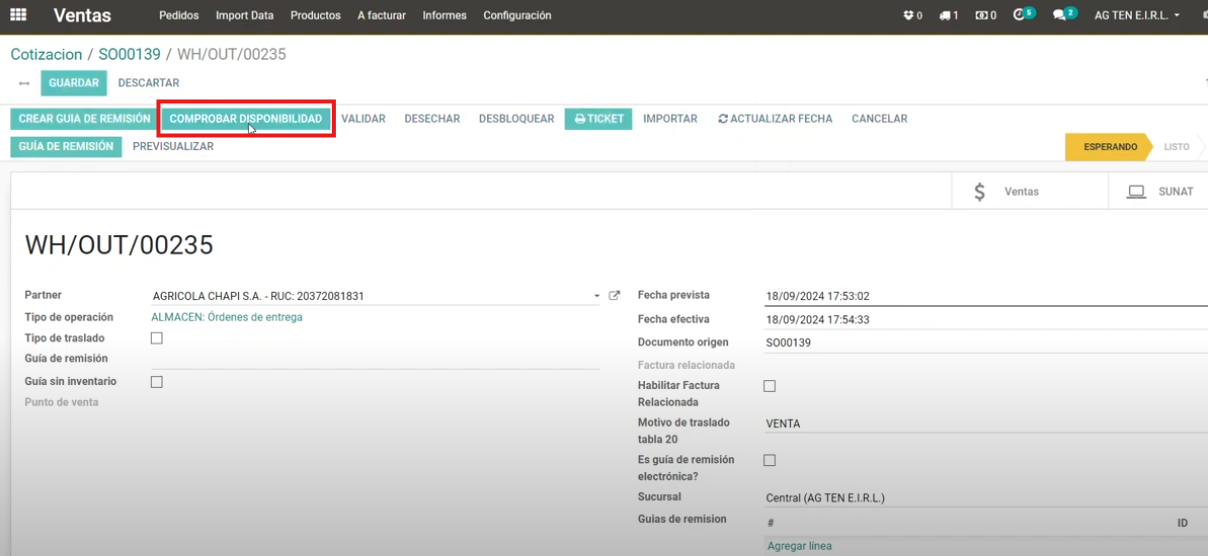The width and height of the screenshot is (1208, 556).
Task: Open the conversations chat bubbles icon
Action: pyautogui.click(x=1064, y=15)
